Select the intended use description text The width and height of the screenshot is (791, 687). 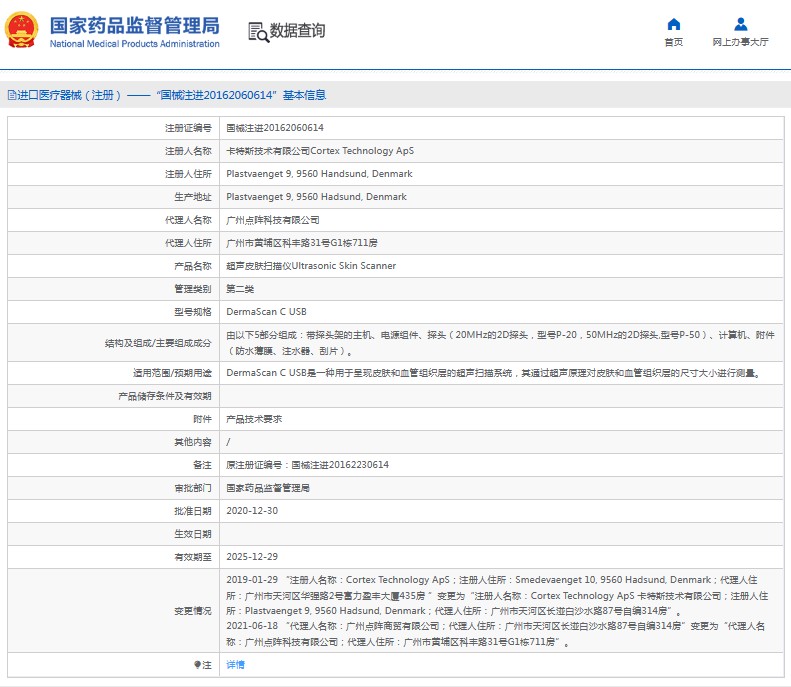tap(493, 373)
